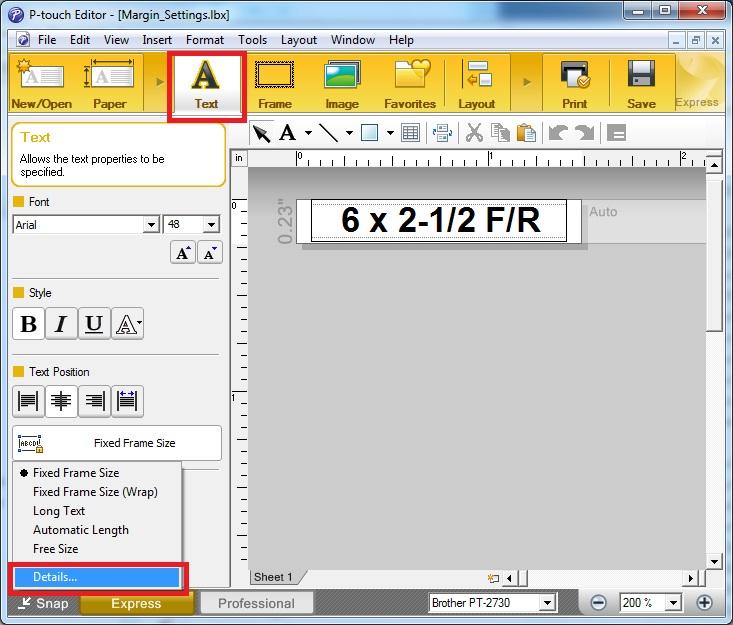Click the Text tool icon in ribbon
Viewport: 733px width, 625px height.
point(206,83)
